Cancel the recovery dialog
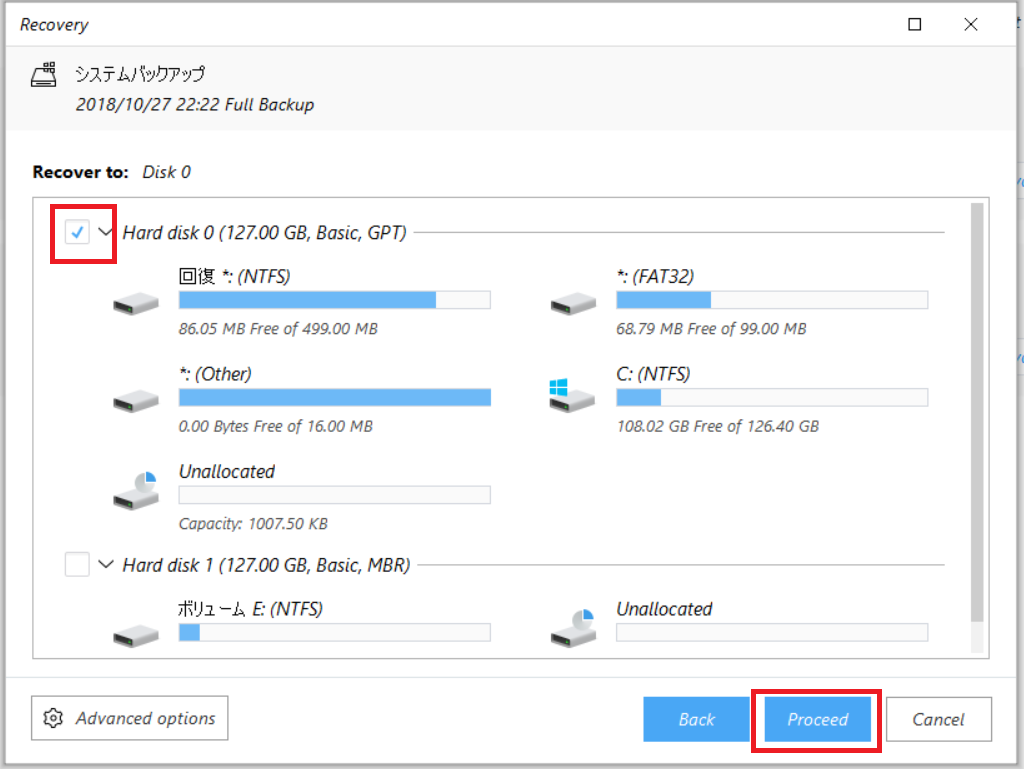1024x769 pixels. coord(938,719)
